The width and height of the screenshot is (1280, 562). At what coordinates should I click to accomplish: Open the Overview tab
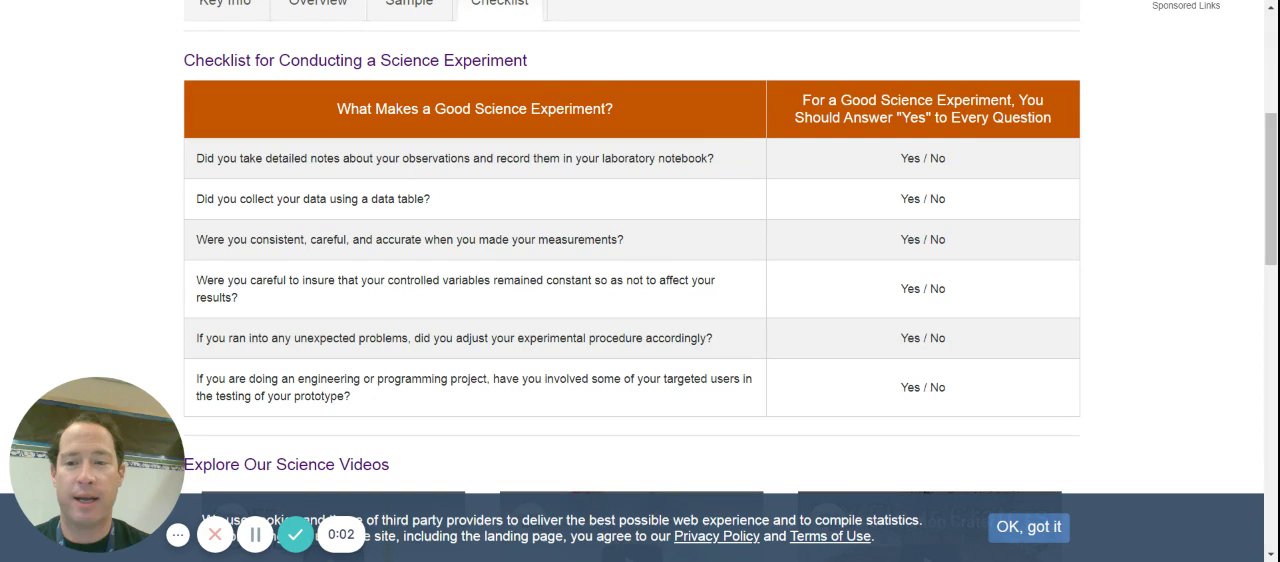coord(318,4)
